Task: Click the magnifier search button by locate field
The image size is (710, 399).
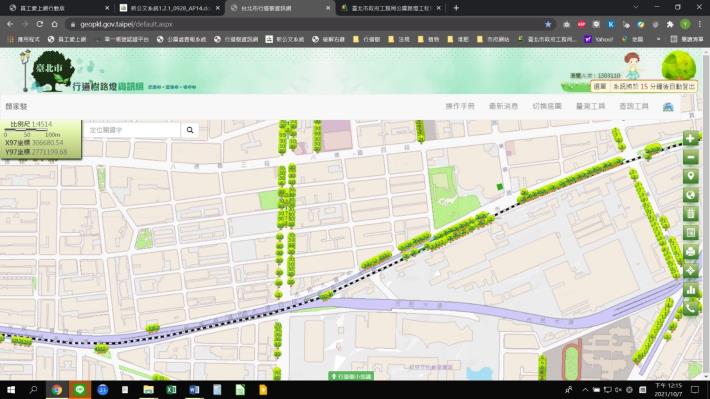Action: pyautogui.click(x=190, y=130)
